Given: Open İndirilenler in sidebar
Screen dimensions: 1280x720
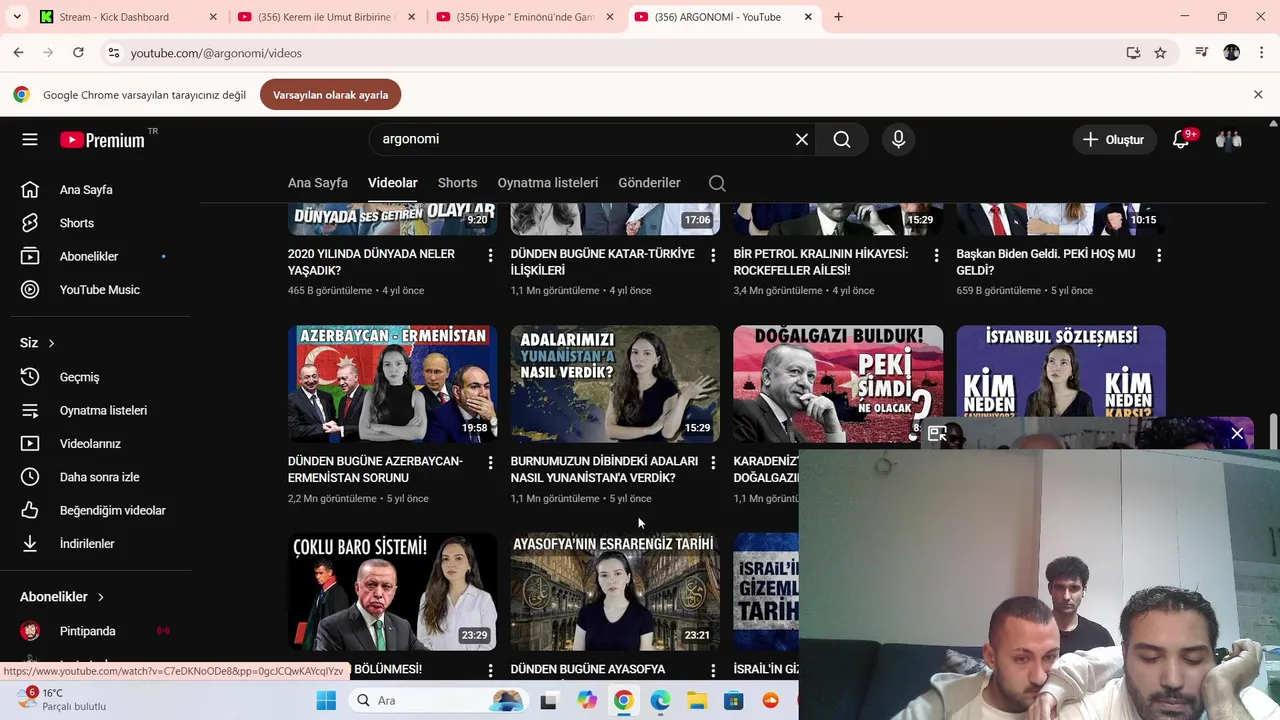Looking at the screenshot, I should pyautogui.click(x=96, y=544).
